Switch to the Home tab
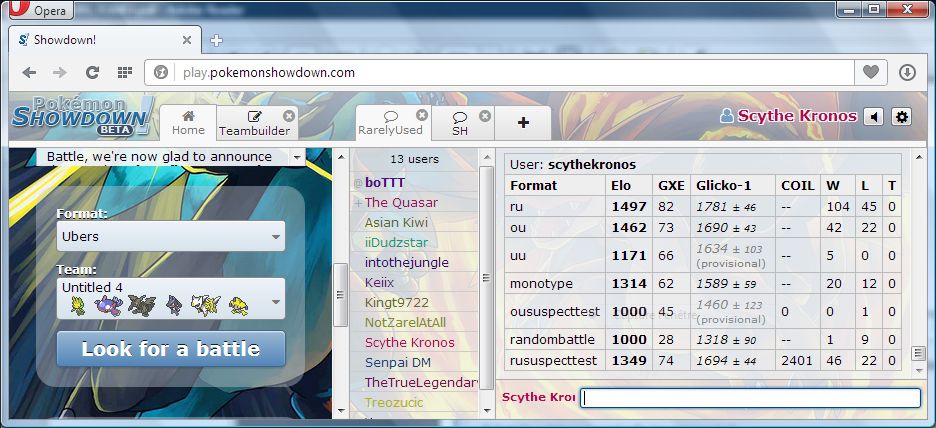The width and height of the screenshot is (936, 428). (x=188, y=122)
